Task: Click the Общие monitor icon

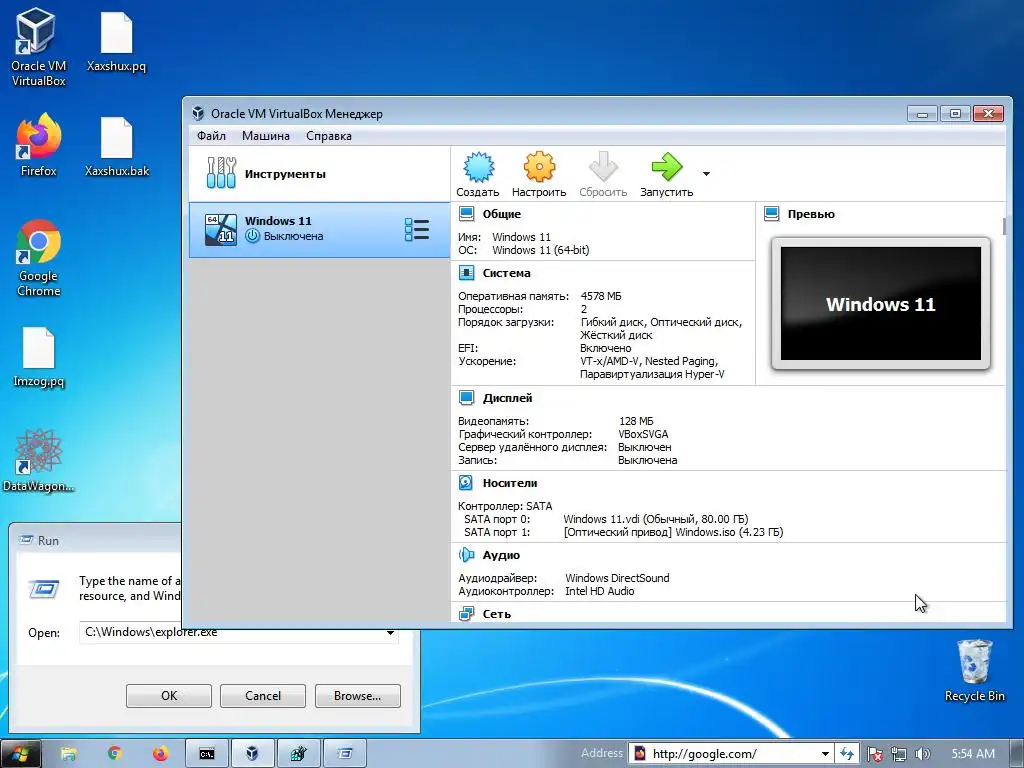Action: pos(466,214)
